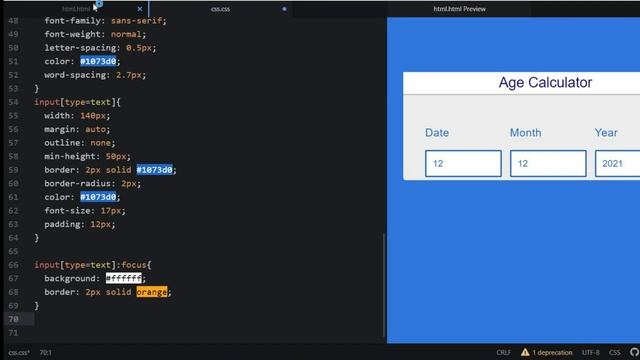Click the unsaved dot on css.css tab
Screen dimensions: 640x360
click(x=284, y=9)
